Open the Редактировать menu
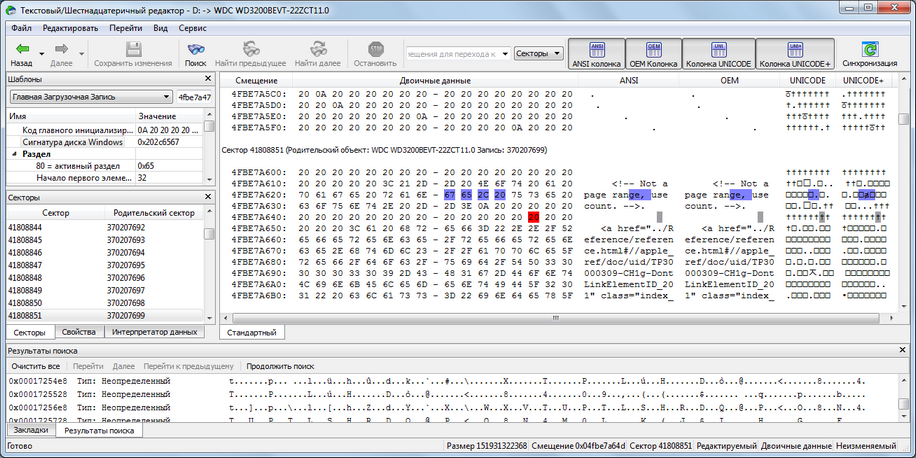916x458 pixels. pos(70,27)
